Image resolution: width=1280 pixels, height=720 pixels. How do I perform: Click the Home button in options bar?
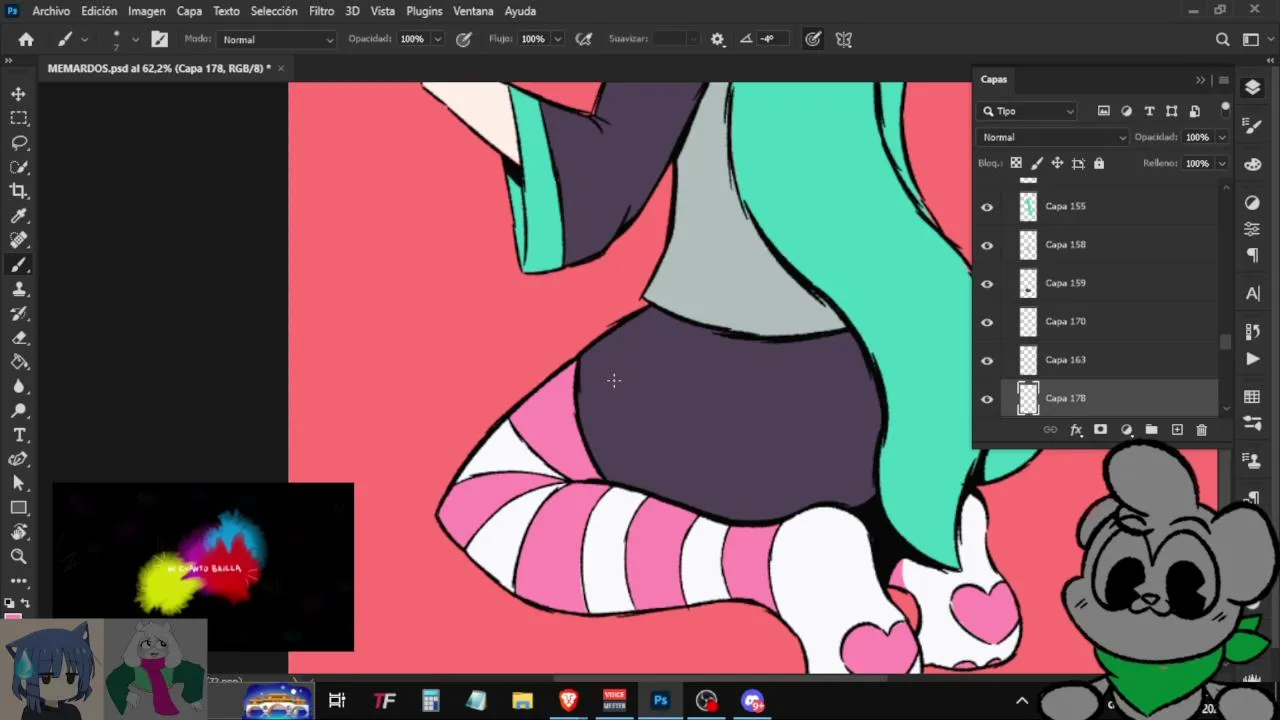click(x=26, y=39)
